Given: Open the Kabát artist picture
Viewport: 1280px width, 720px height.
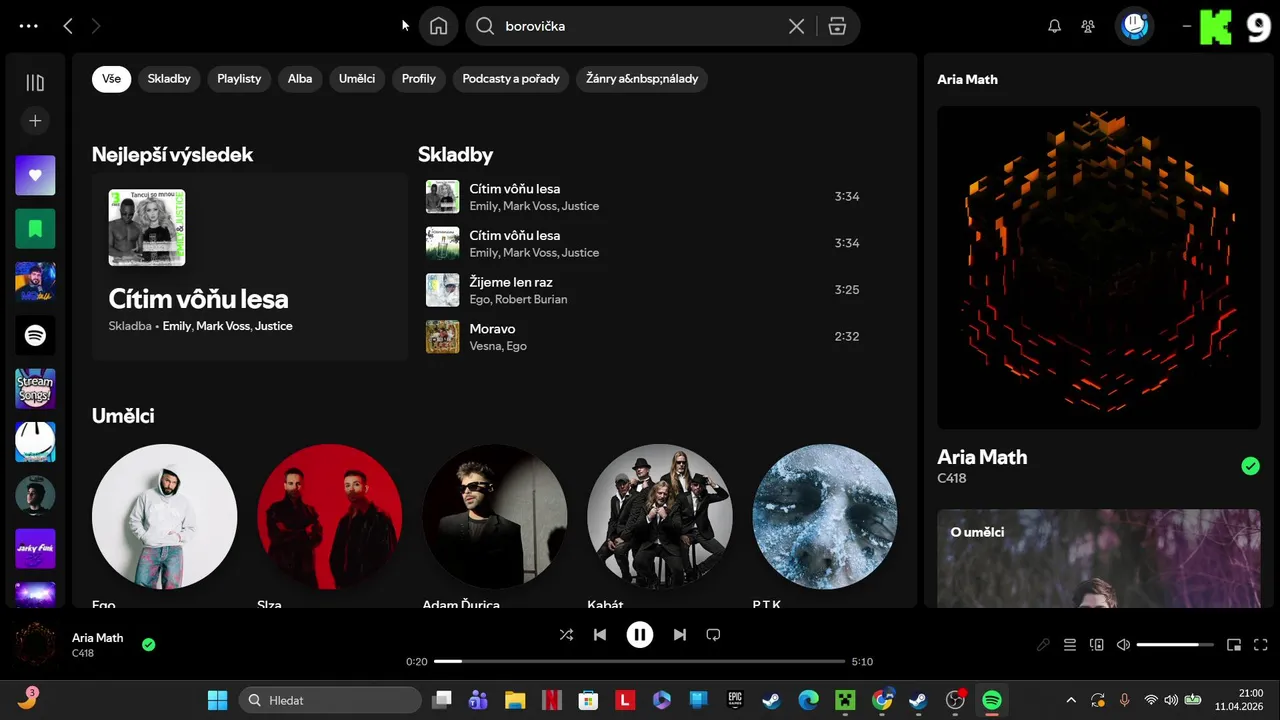Looking at the screenshot, I should pos(660,517).
